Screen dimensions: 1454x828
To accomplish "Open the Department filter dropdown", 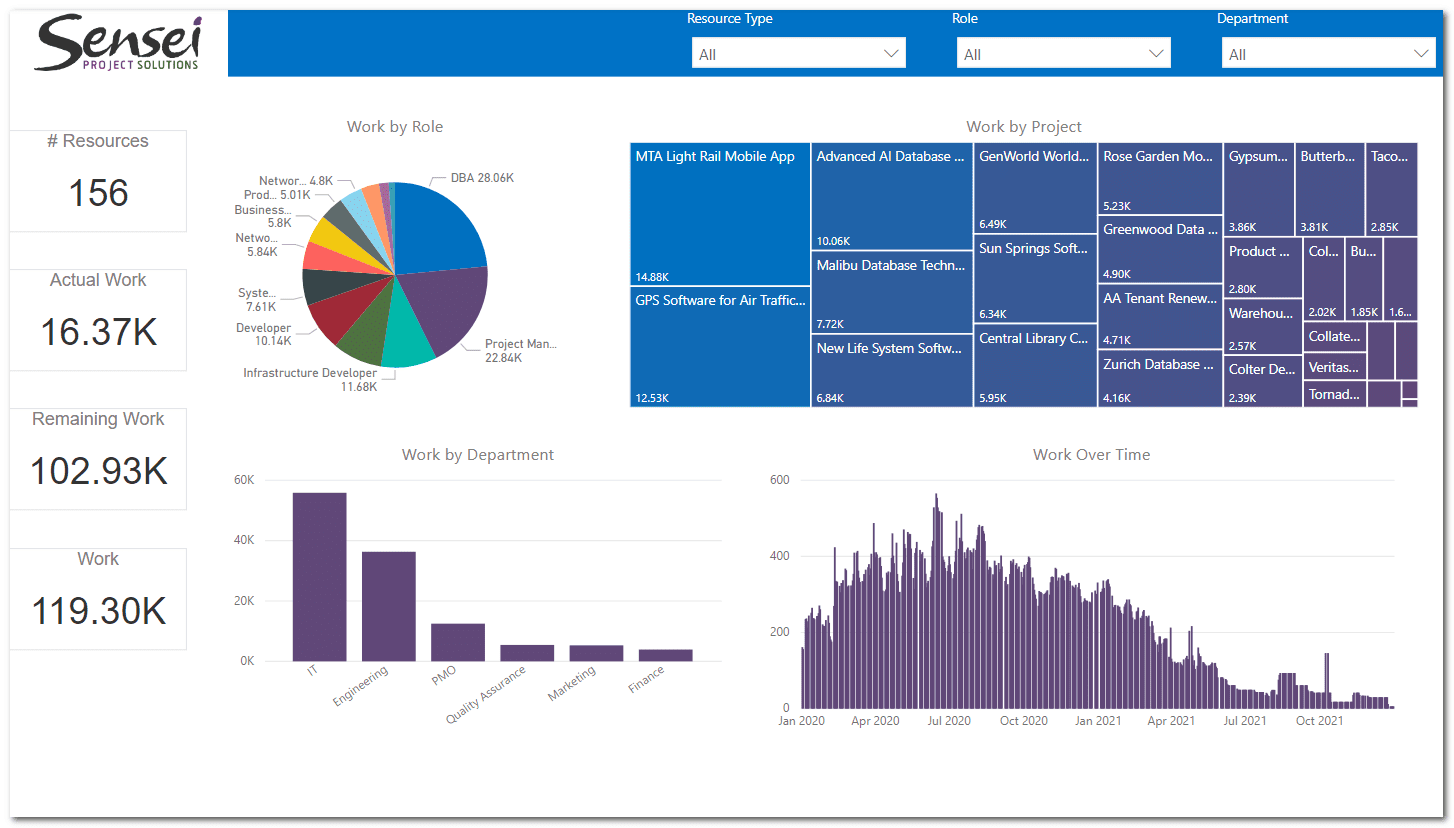I will coord(1328,54).
